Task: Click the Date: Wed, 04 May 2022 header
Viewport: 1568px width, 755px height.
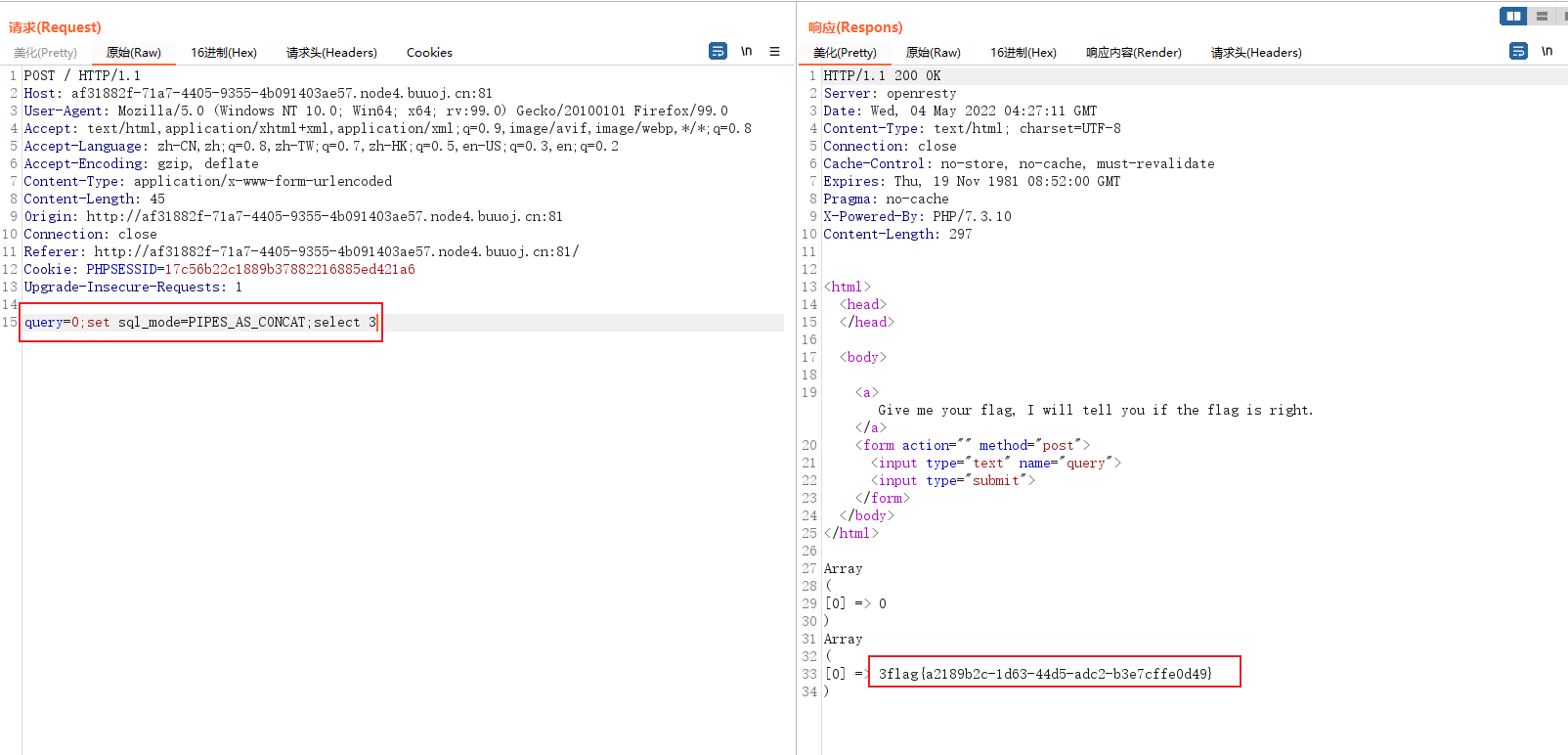Action: coord(960,111)
